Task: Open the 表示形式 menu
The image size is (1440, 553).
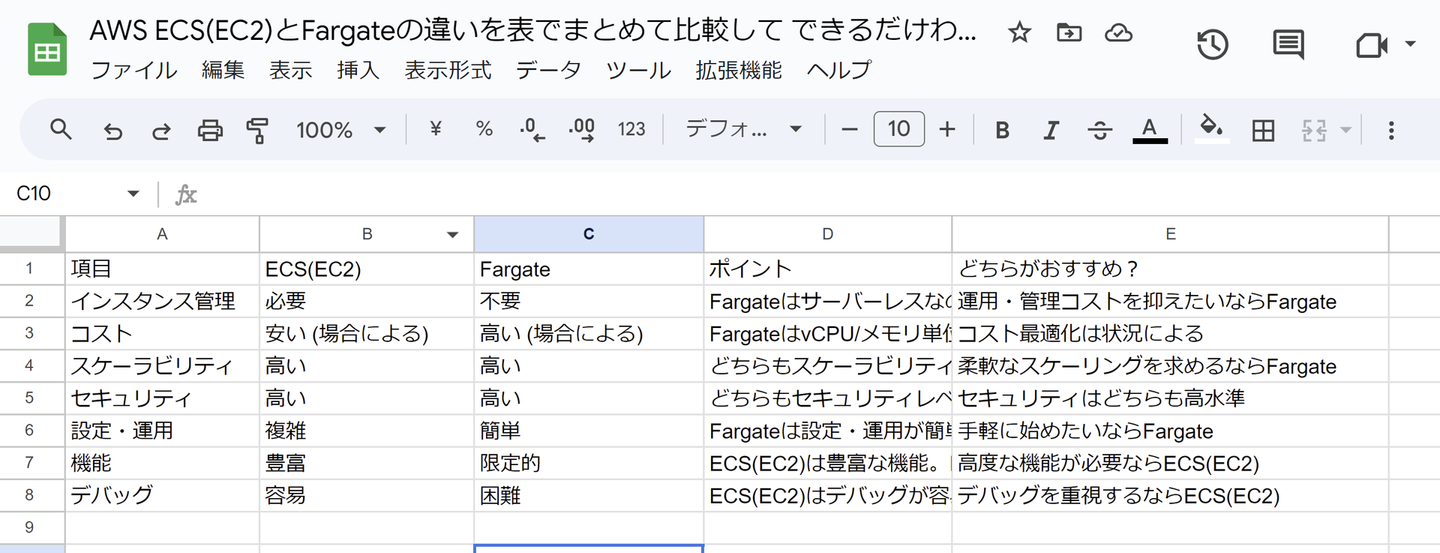Action: click(448, 70)
